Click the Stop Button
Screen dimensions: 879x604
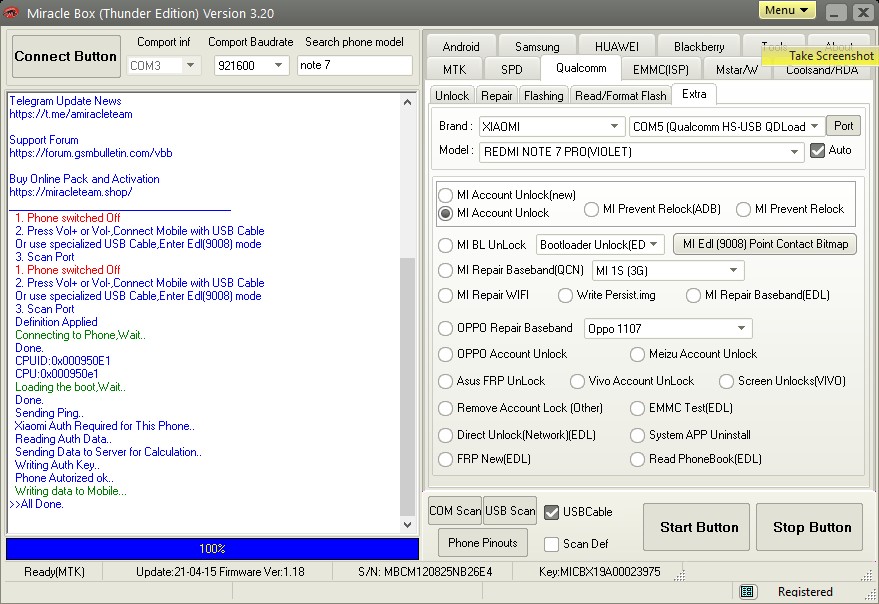coord(809,527)
